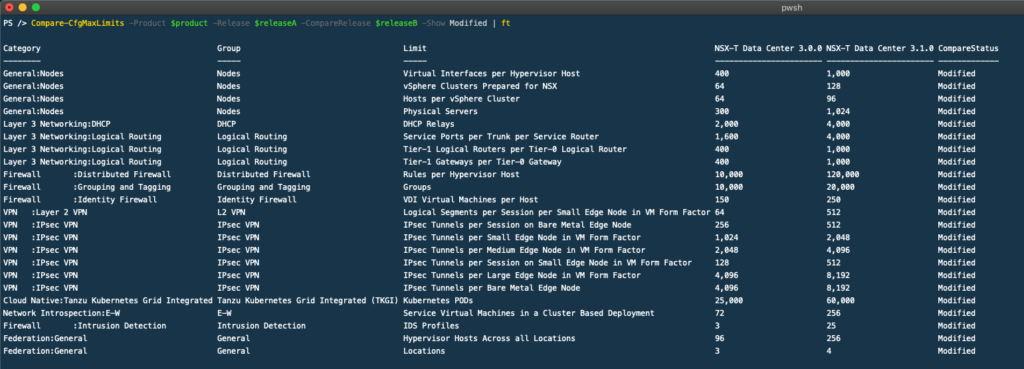The image size is (1024, 369).
Task: Click the Locations limit in last row
Action: [424, 351]
